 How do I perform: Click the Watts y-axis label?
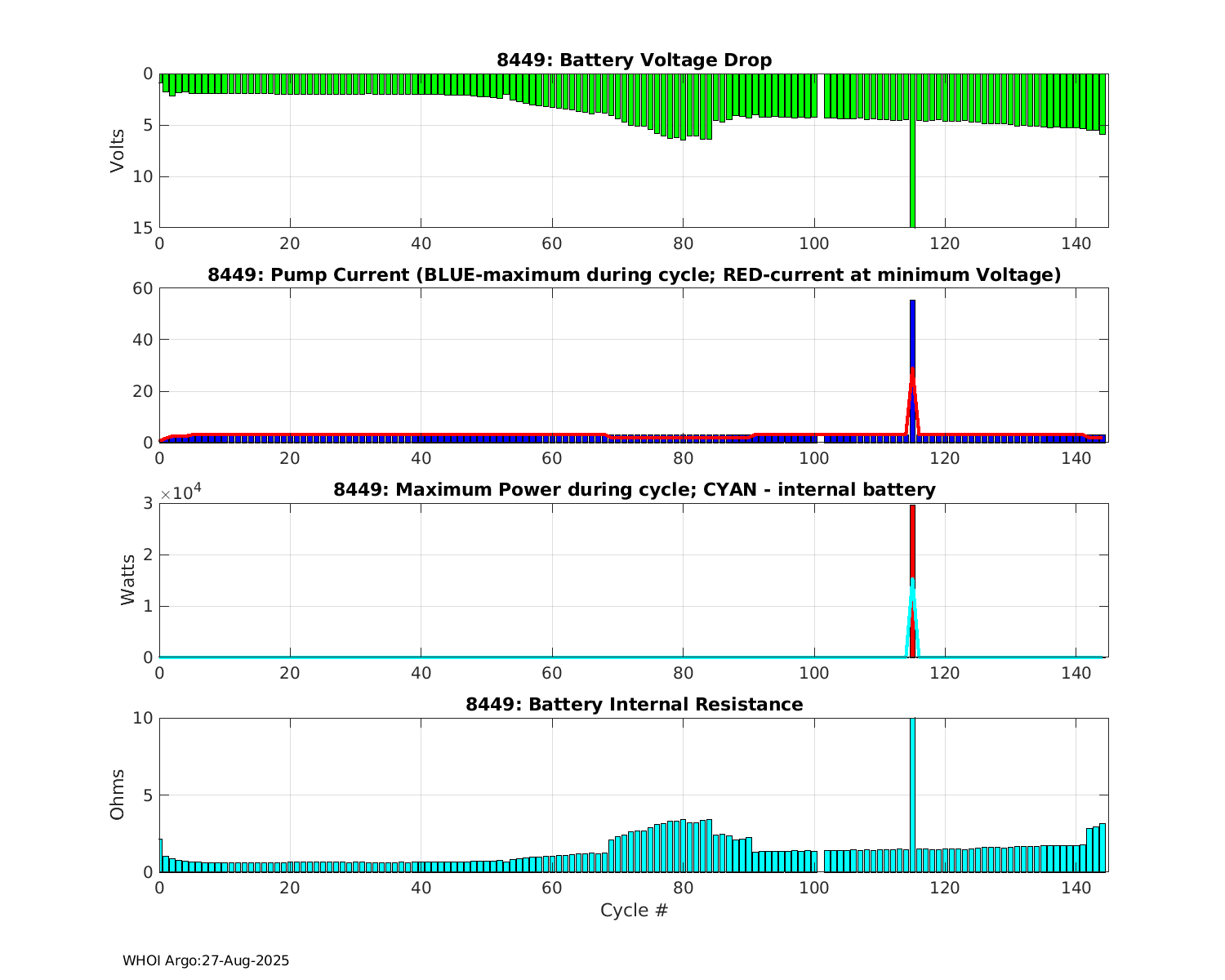128,580
